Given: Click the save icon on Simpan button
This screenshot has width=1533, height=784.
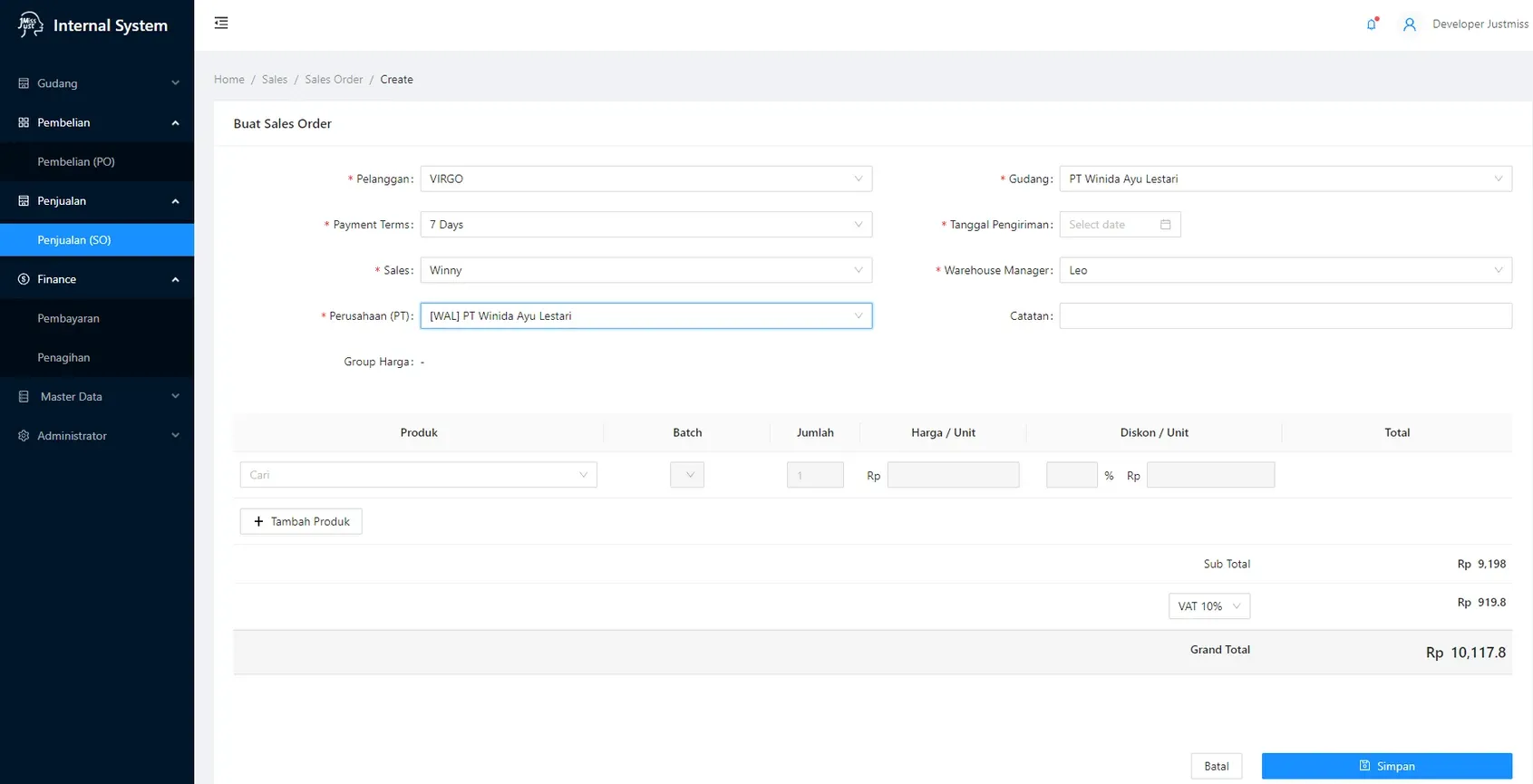Looking at the screenshot, I should click(1364, 766).
